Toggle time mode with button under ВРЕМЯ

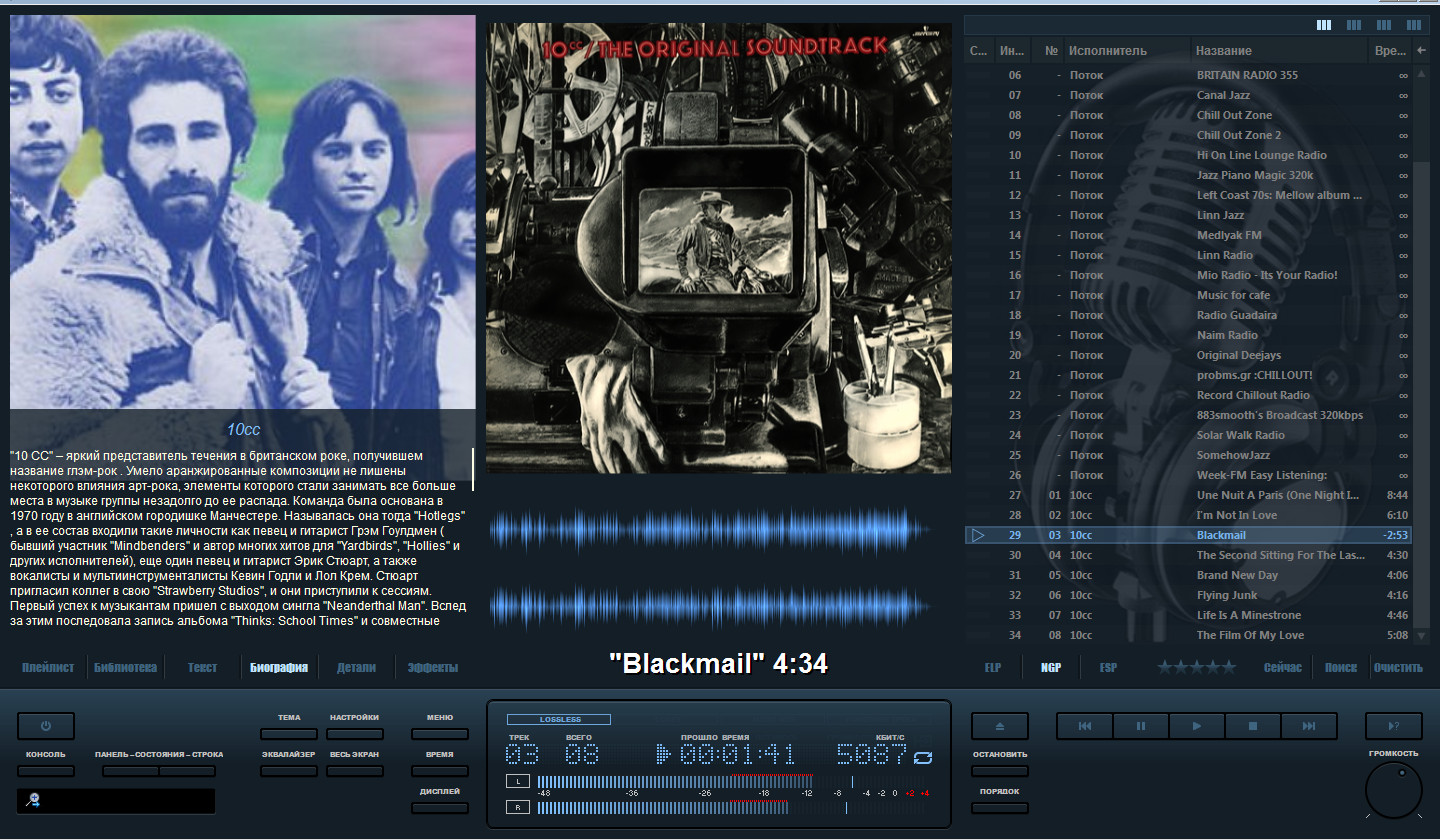point(440,771)
